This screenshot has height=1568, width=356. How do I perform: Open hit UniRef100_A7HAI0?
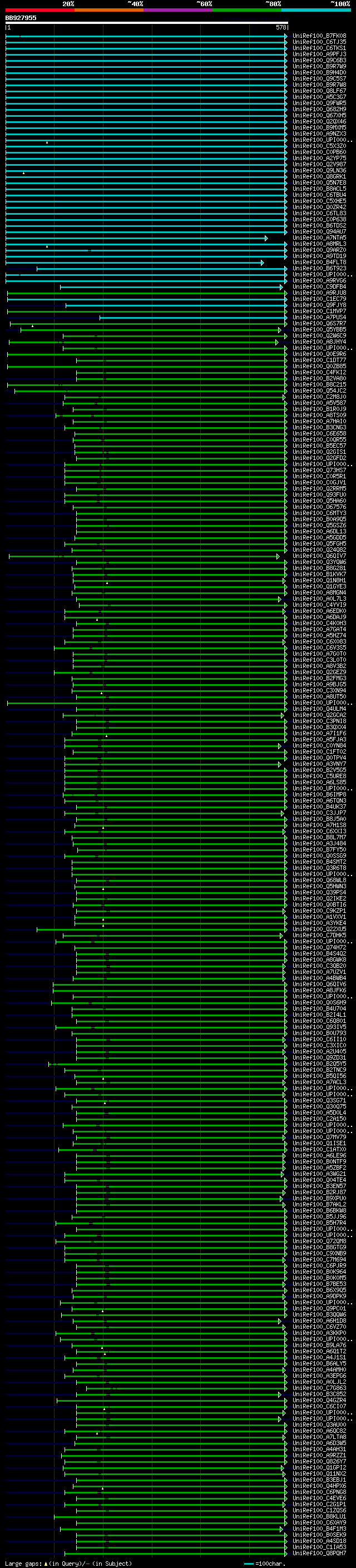tap(319, 421)
